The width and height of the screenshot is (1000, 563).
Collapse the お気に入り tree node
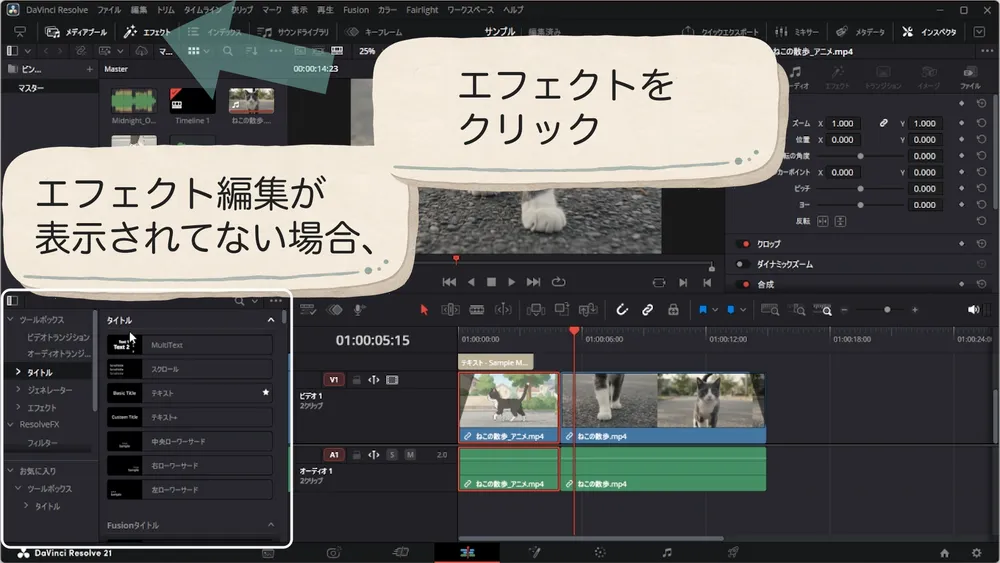tap(10, 471)
